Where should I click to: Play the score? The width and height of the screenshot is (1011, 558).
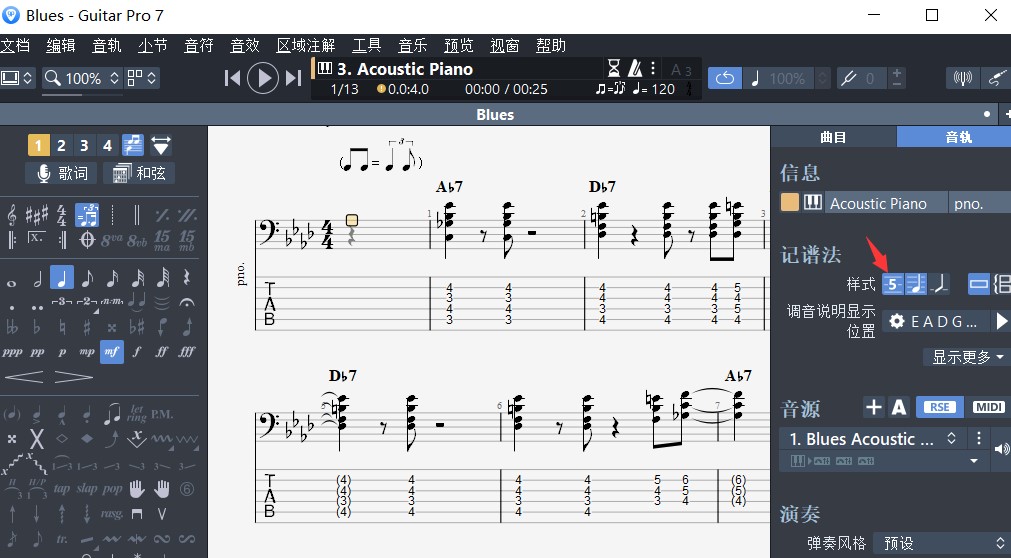coord(263,78)
